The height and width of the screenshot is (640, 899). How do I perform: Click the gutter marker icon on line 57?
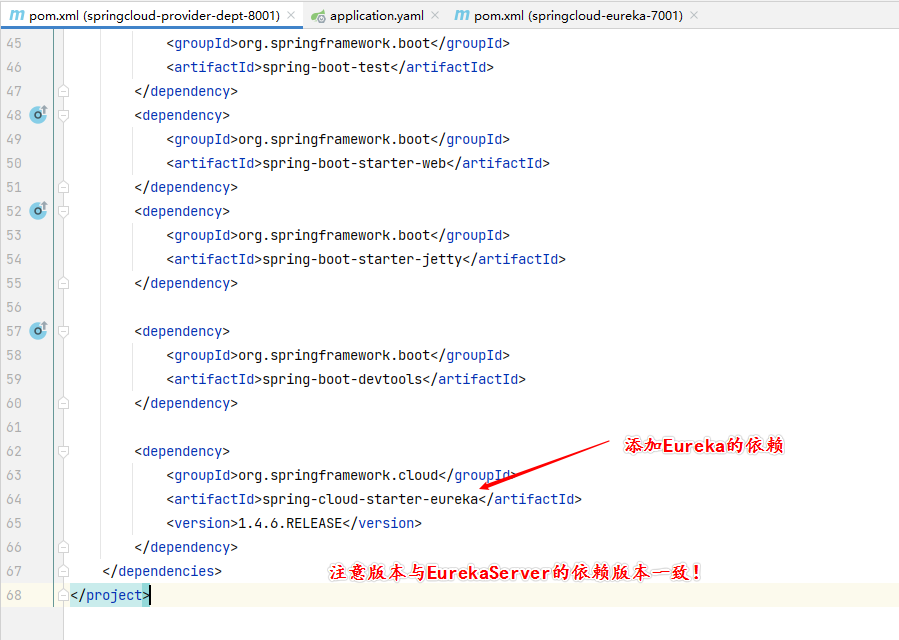pyautogui.click(x=38, y=331)
